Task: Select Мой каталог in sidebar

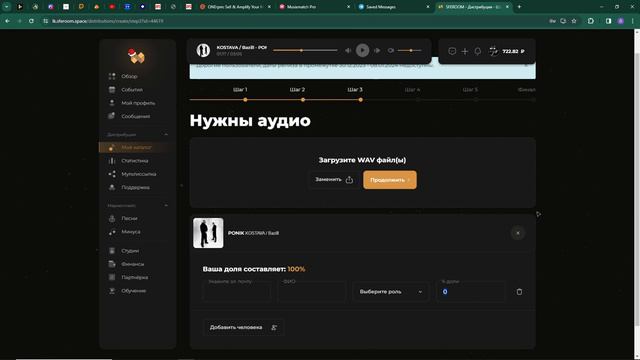Action: pos(137,147)
